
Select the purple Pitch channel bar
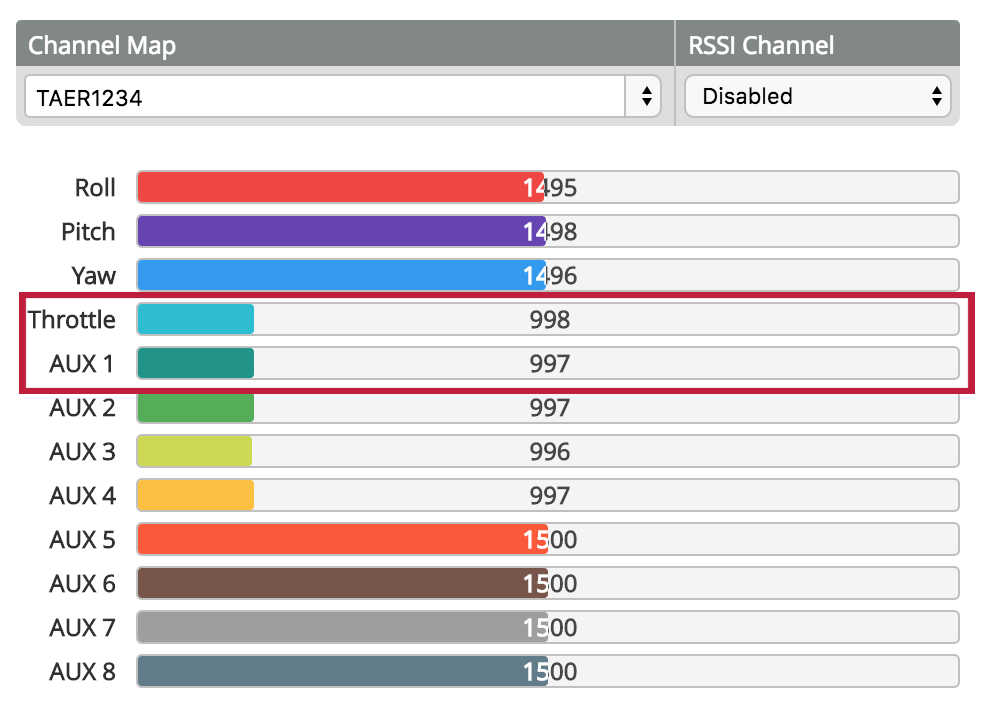[x=340, y=232]
